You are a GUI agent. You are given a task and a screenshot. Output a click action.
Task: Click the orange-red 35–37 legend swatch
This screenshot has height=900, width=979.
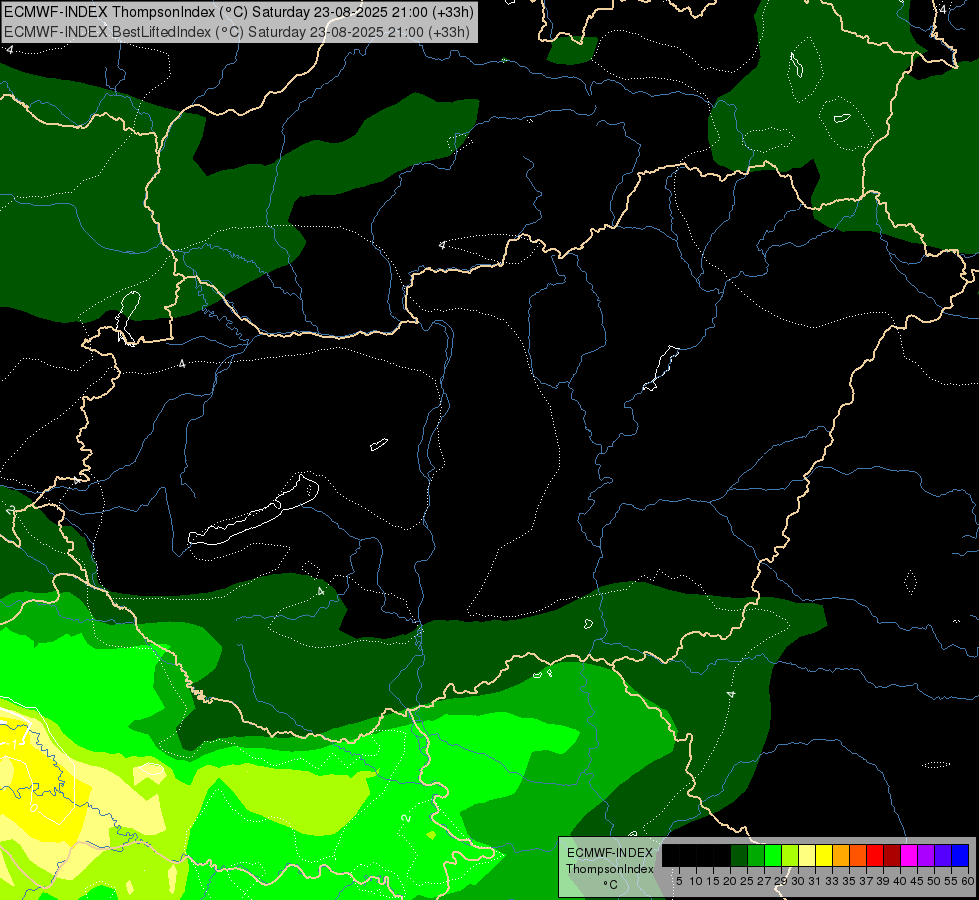(858, 855)
